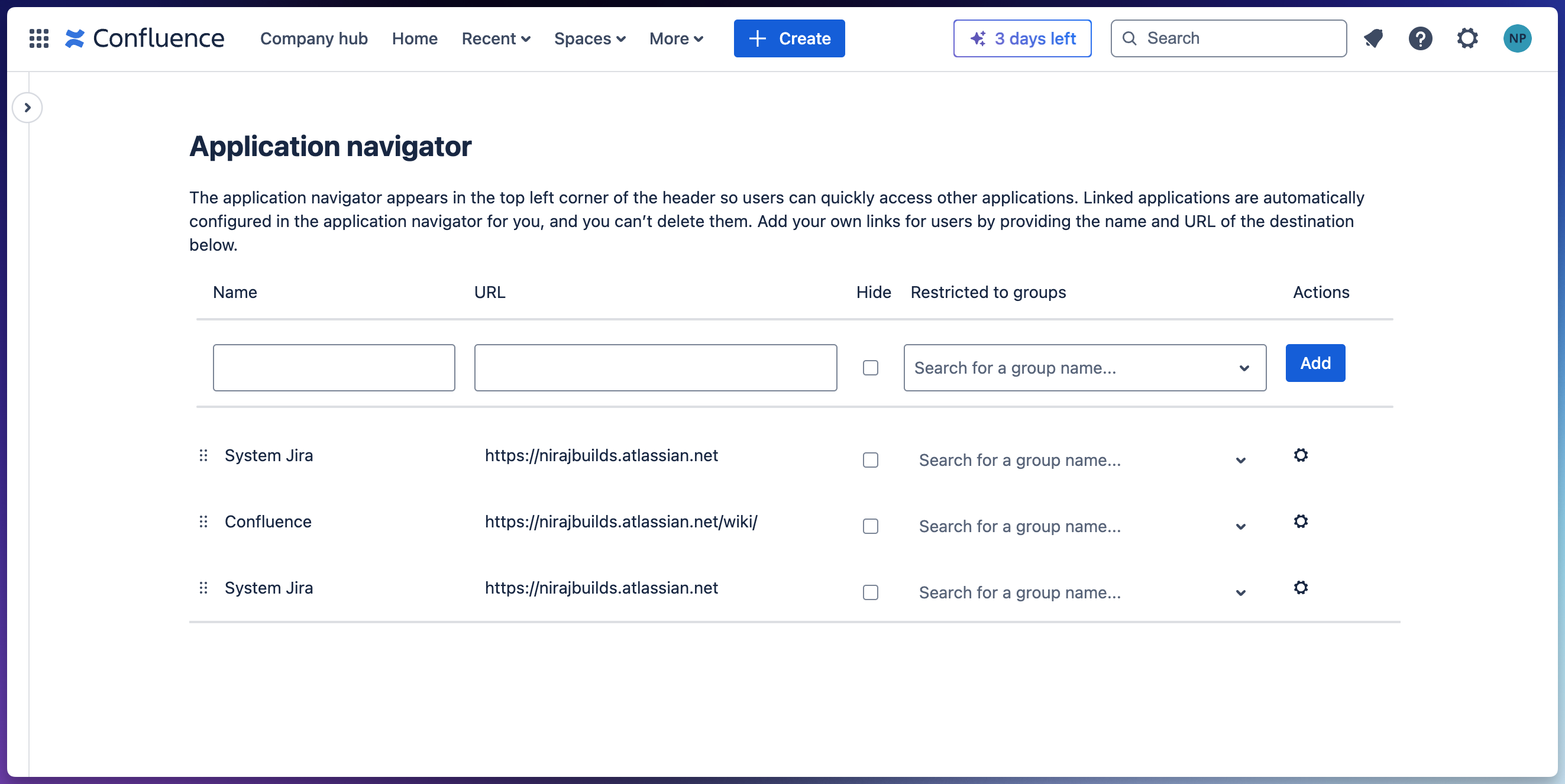
Task: Open the help question mark icon
Action: [x=1421, y=38]
